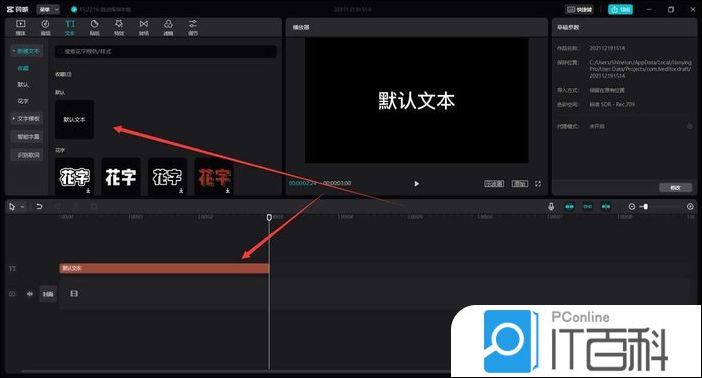Start voice-over recording with microphone
Image resolution: width=702 pixels, height=378 pixels.
click(551, 206)
